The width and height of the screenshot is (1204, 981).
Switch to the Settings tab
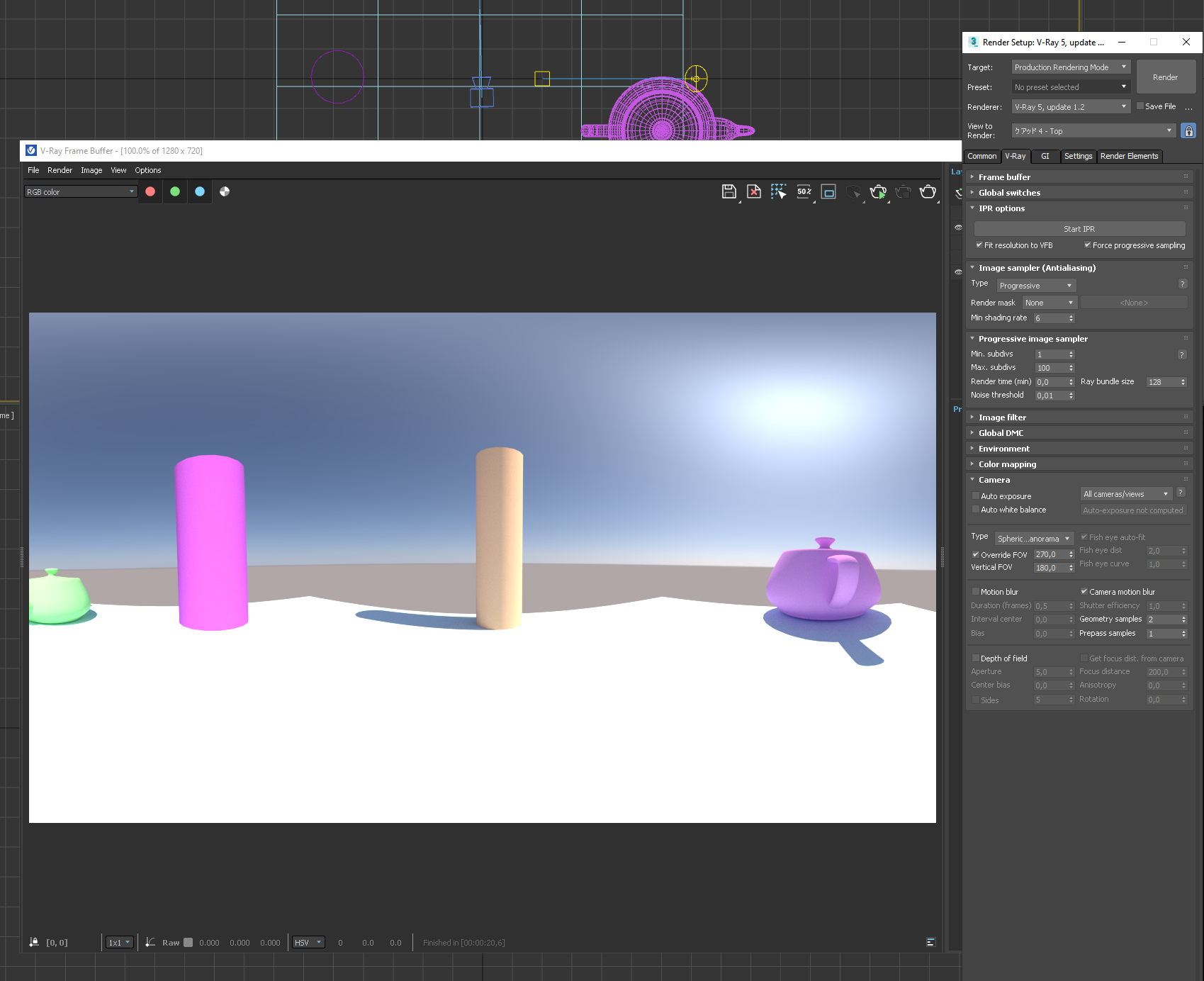(x=1078, y=156)
